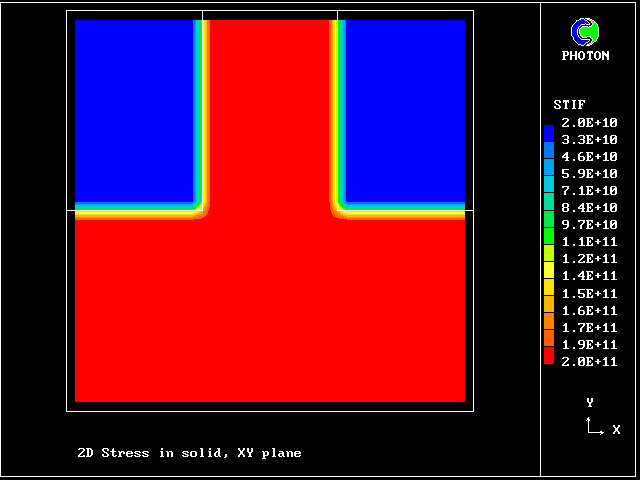This screenshot has width=640, height=480.
Task: Click the caption "2D Stress in solid, XY plane"
Action: [x=189, y=453]
